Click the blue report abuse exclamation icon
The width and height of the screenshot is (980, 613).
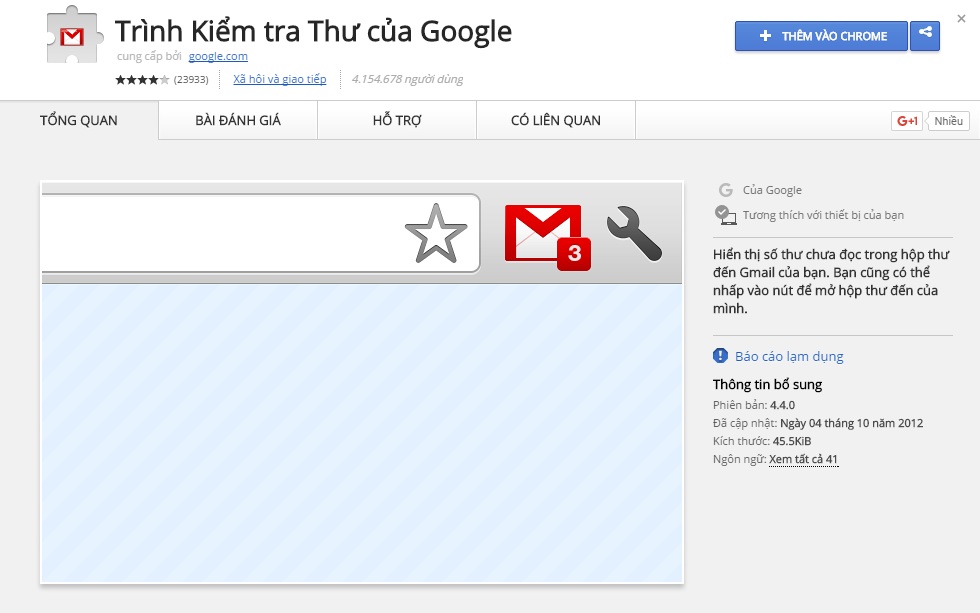tap(720, 356)
